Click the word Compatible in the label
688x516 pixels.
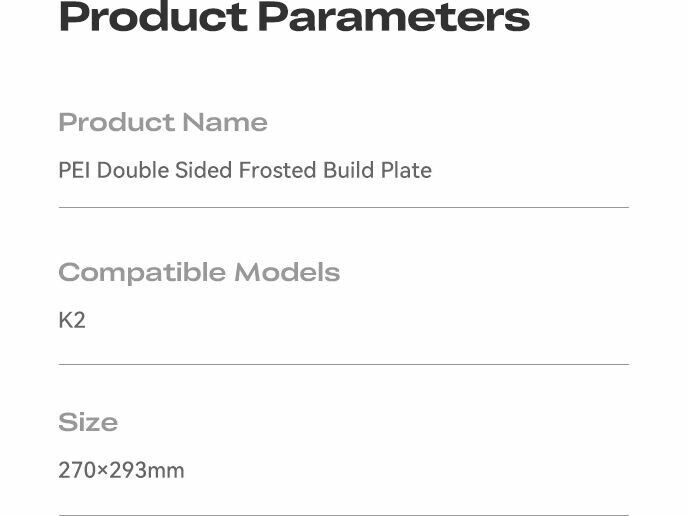142,272
